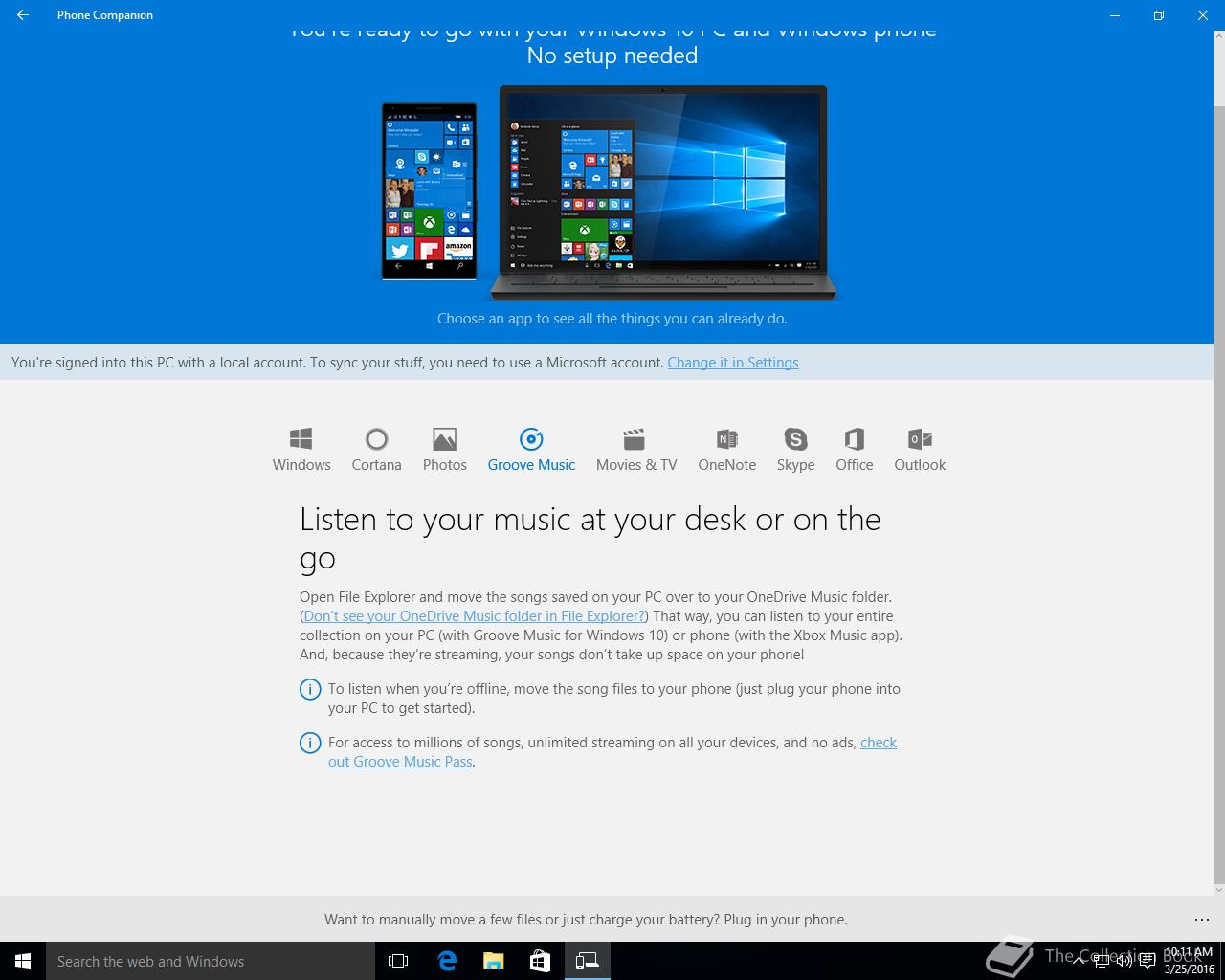The width and height of the screenshot is (1225, 980).
Task: Click 'Choose an app to see all' caption
Action: coord(612,319)
